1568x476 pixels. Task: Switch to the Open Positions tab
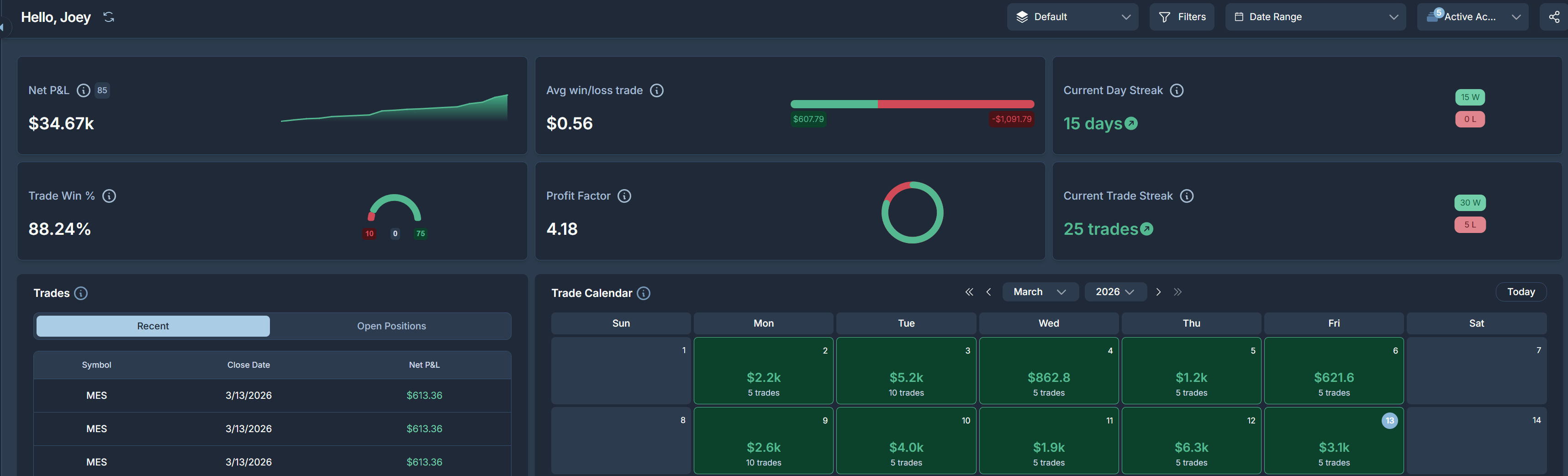pos(391,326)
